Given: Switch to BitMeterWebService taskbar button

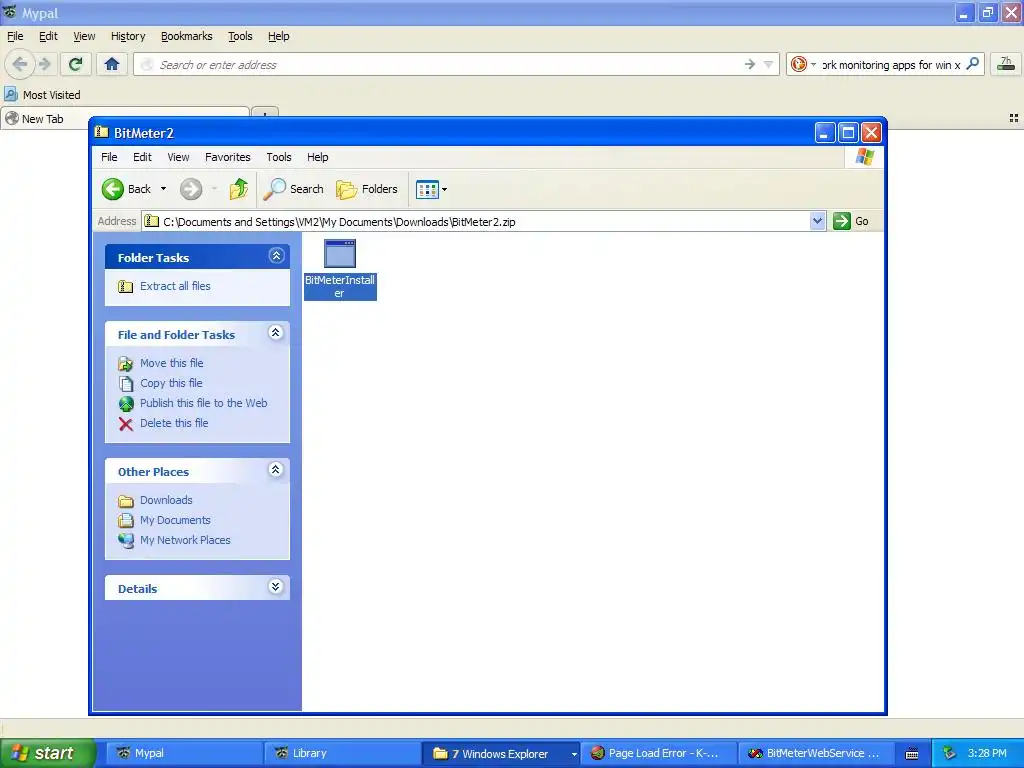Looking at the screenshot, I should (x=816, y=753).
